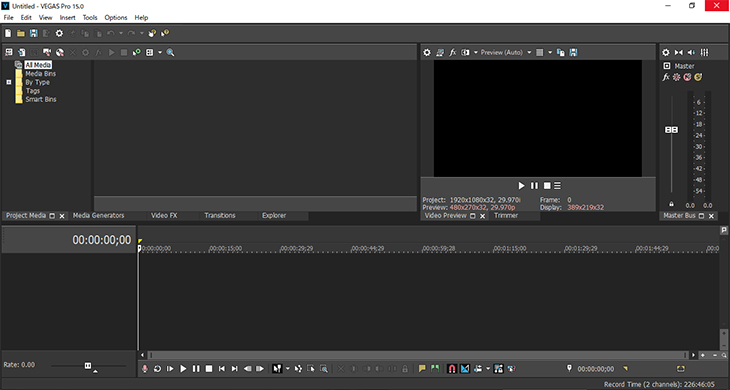Image resolution: width=730 pixels, height=390 pixels.
Task: Switch to the Transitions tab
Action: 220,215
